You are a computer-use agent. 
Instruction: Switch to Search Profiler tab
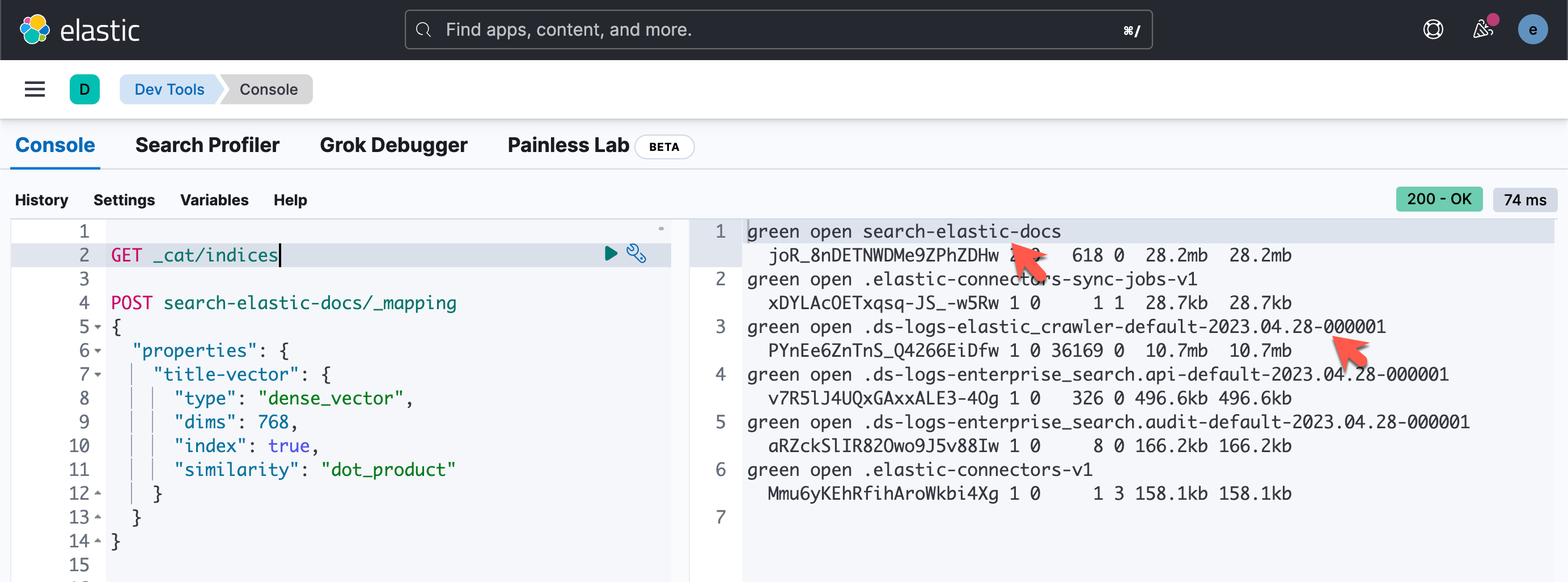207,145
